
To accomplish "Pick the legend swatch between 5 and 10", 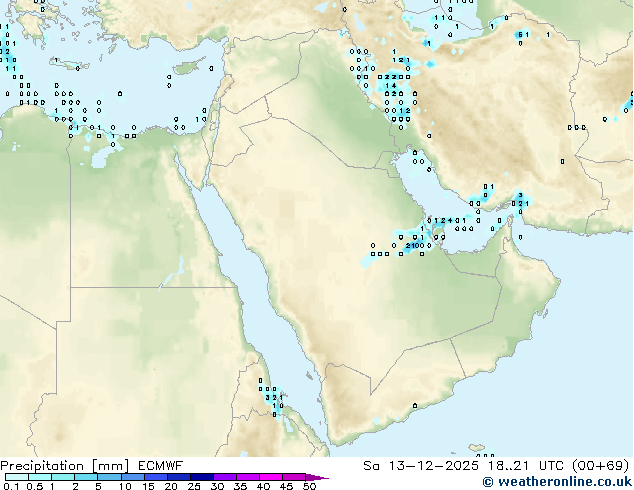I will click(x=109, y=477).
